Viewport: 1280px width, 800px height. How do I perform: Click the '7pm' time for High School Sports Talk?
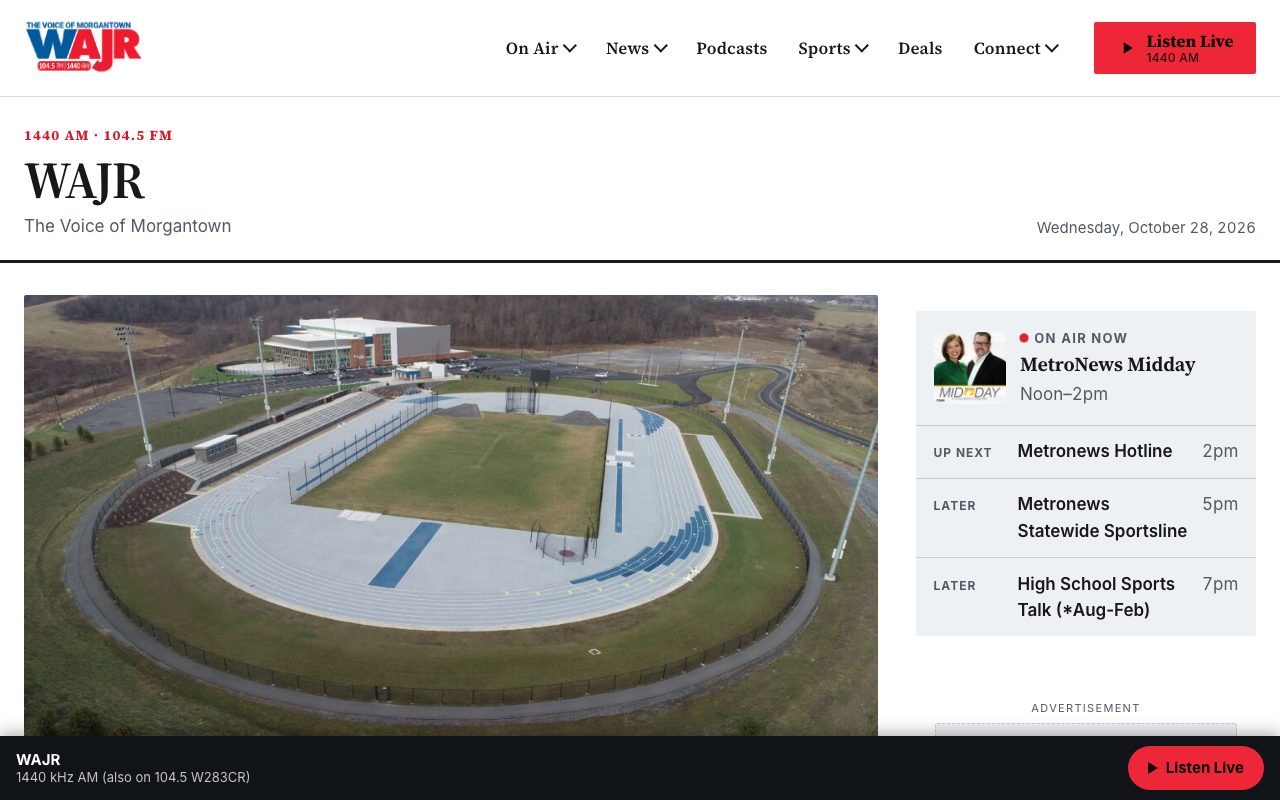tap(1220, 584)
